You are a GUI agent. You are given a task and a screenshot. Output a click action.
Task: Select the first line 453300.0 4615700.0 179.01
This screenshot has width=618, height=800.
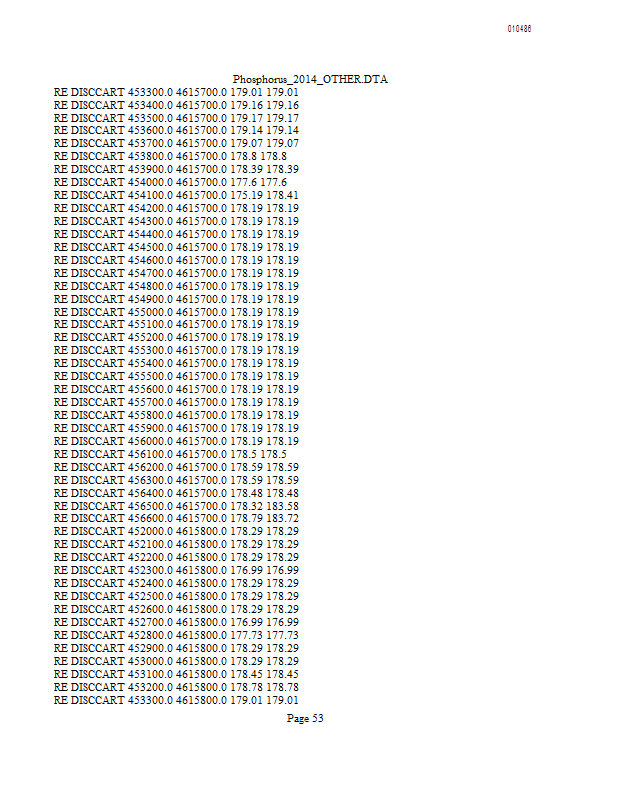coord(176,92)
